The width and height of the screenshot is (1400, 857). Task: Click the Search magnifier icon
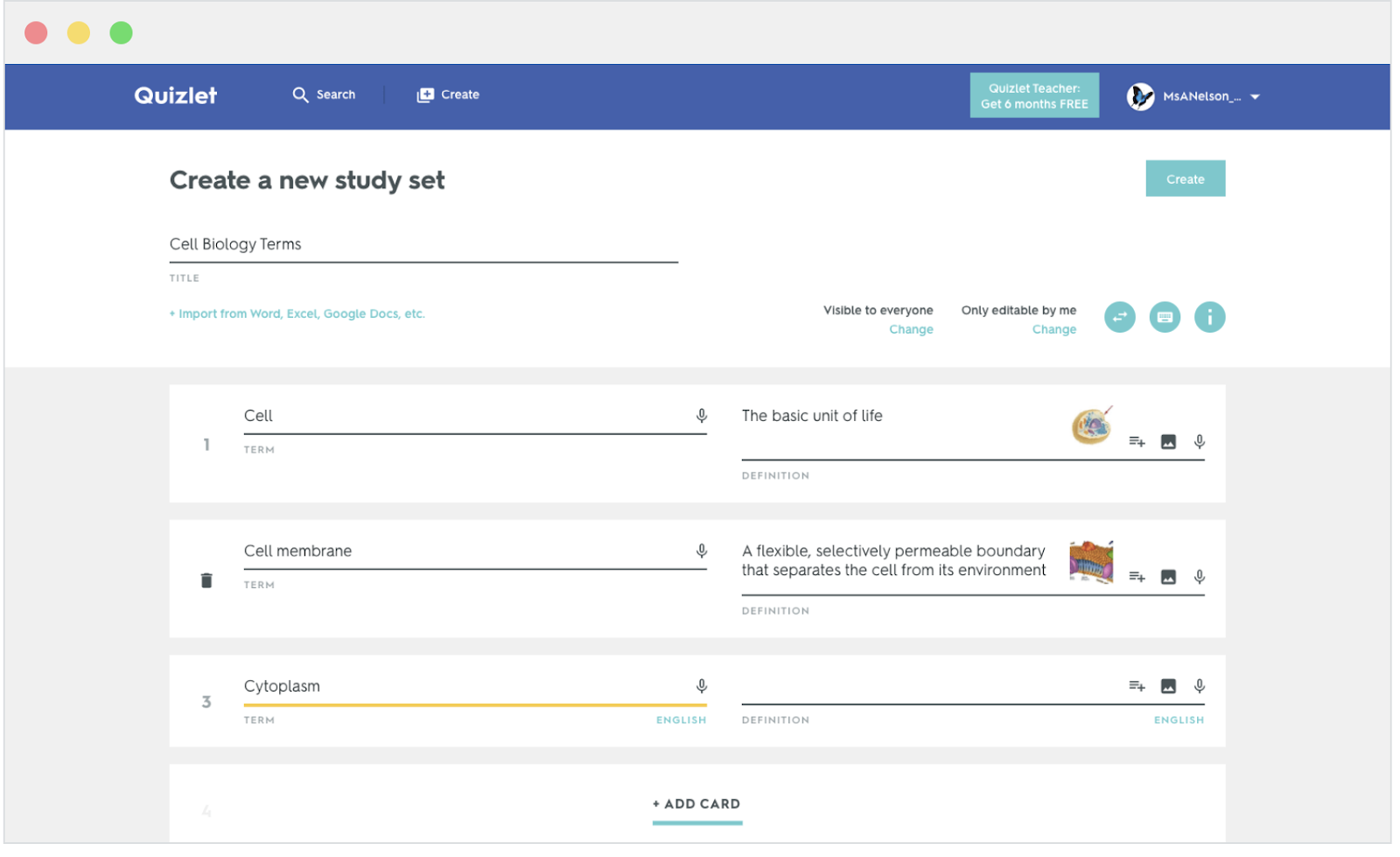click(300, 95)
